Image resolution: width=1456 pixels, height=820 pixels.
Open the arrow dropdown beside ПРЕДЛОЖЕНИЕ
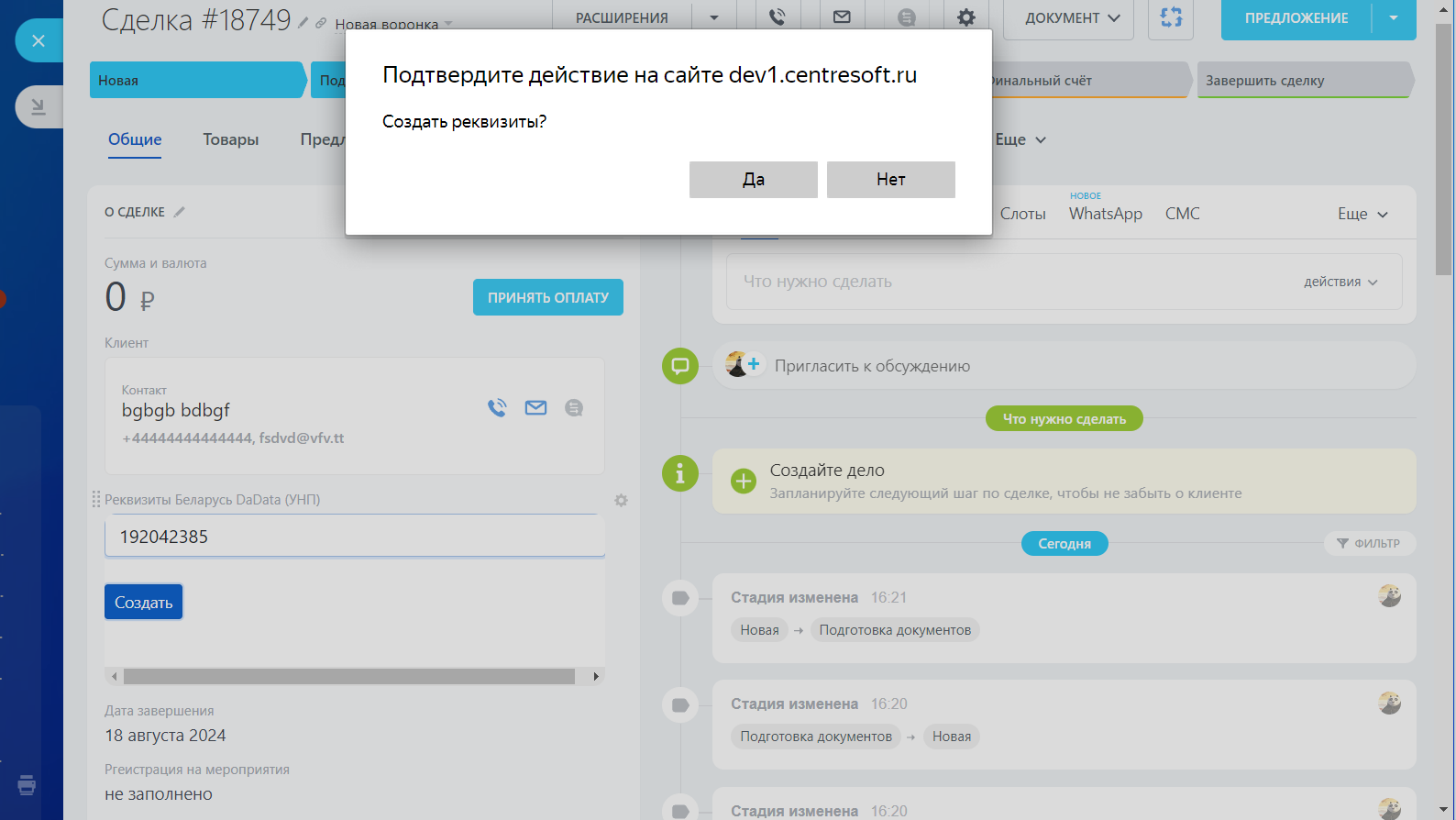tap(1394, 17)
